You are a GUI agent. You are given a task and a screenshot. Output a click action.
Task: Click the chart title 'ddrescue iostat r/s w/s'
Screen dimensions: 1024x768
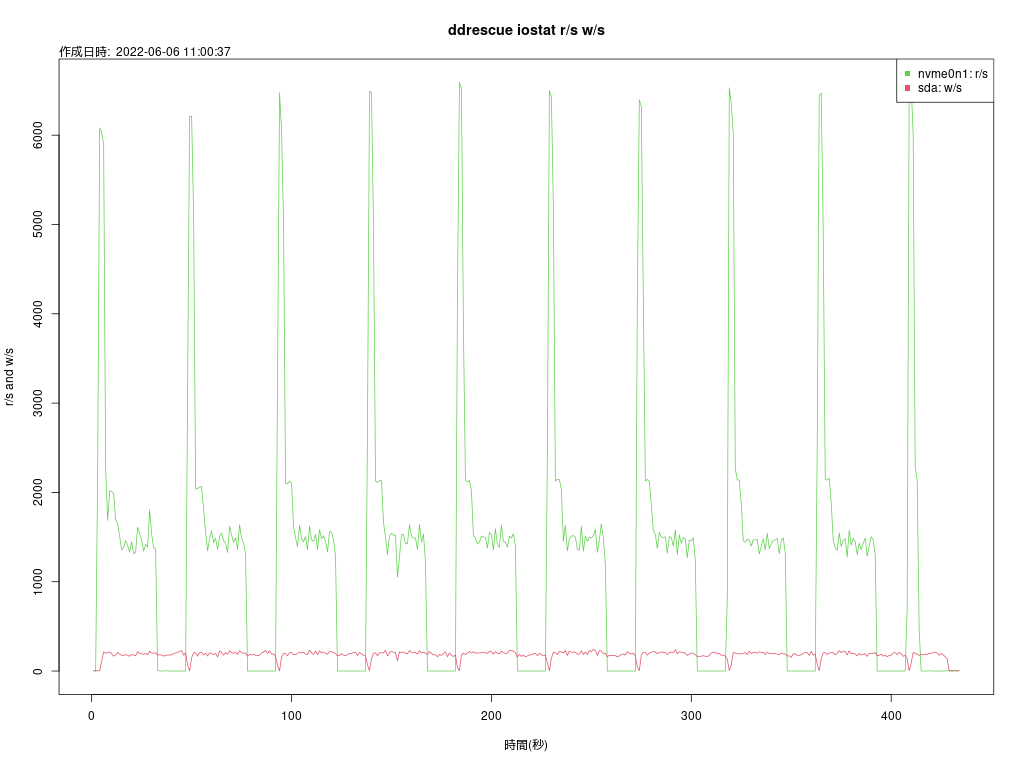pos(526,30)
